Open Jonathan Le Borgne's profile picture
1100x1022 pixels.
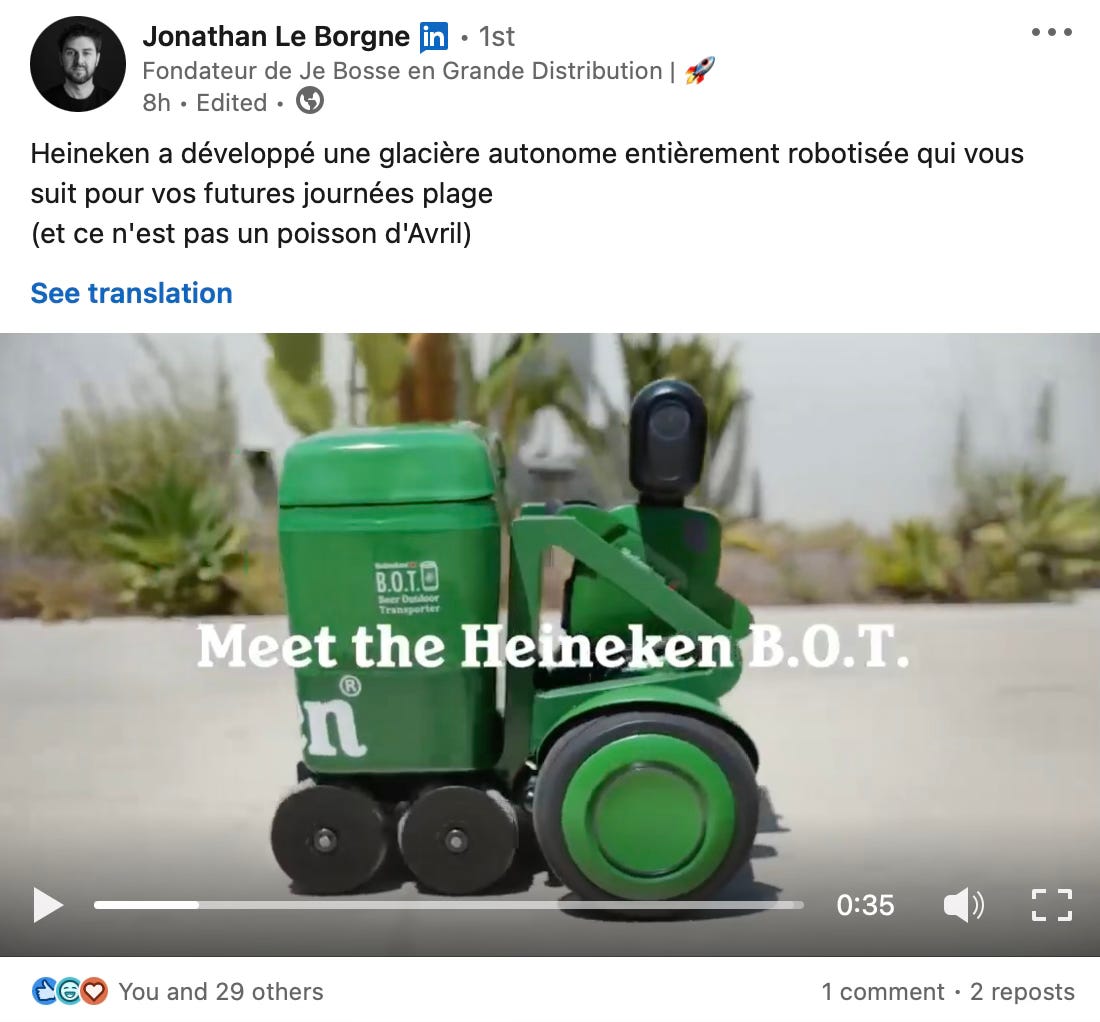tap(78, 64)
